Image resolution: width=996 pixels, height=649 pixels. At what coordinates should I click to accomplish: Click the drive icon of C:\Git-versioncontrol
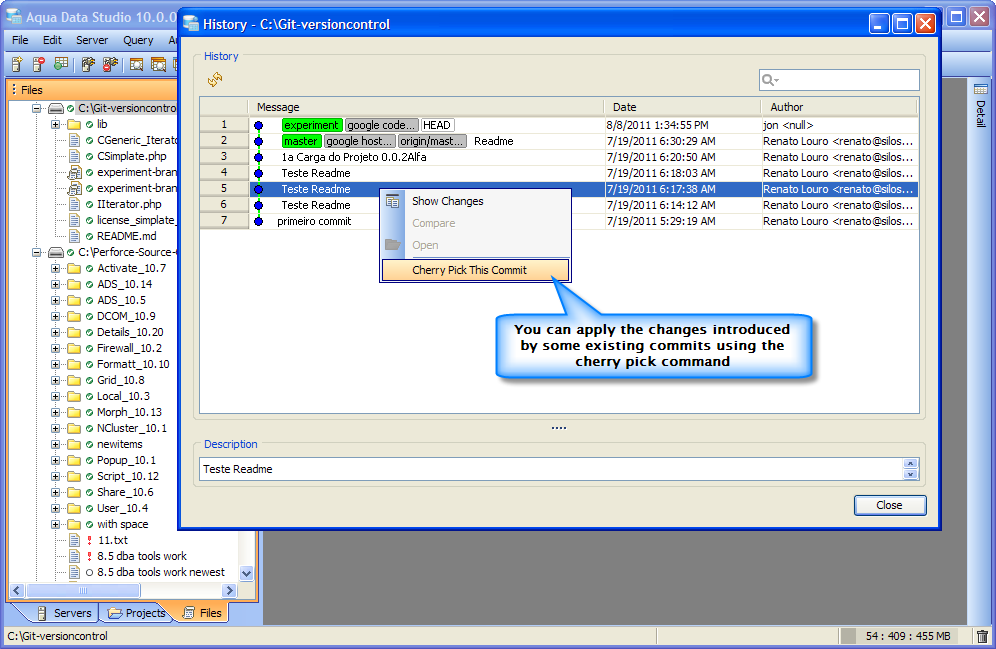coord(57,108)
